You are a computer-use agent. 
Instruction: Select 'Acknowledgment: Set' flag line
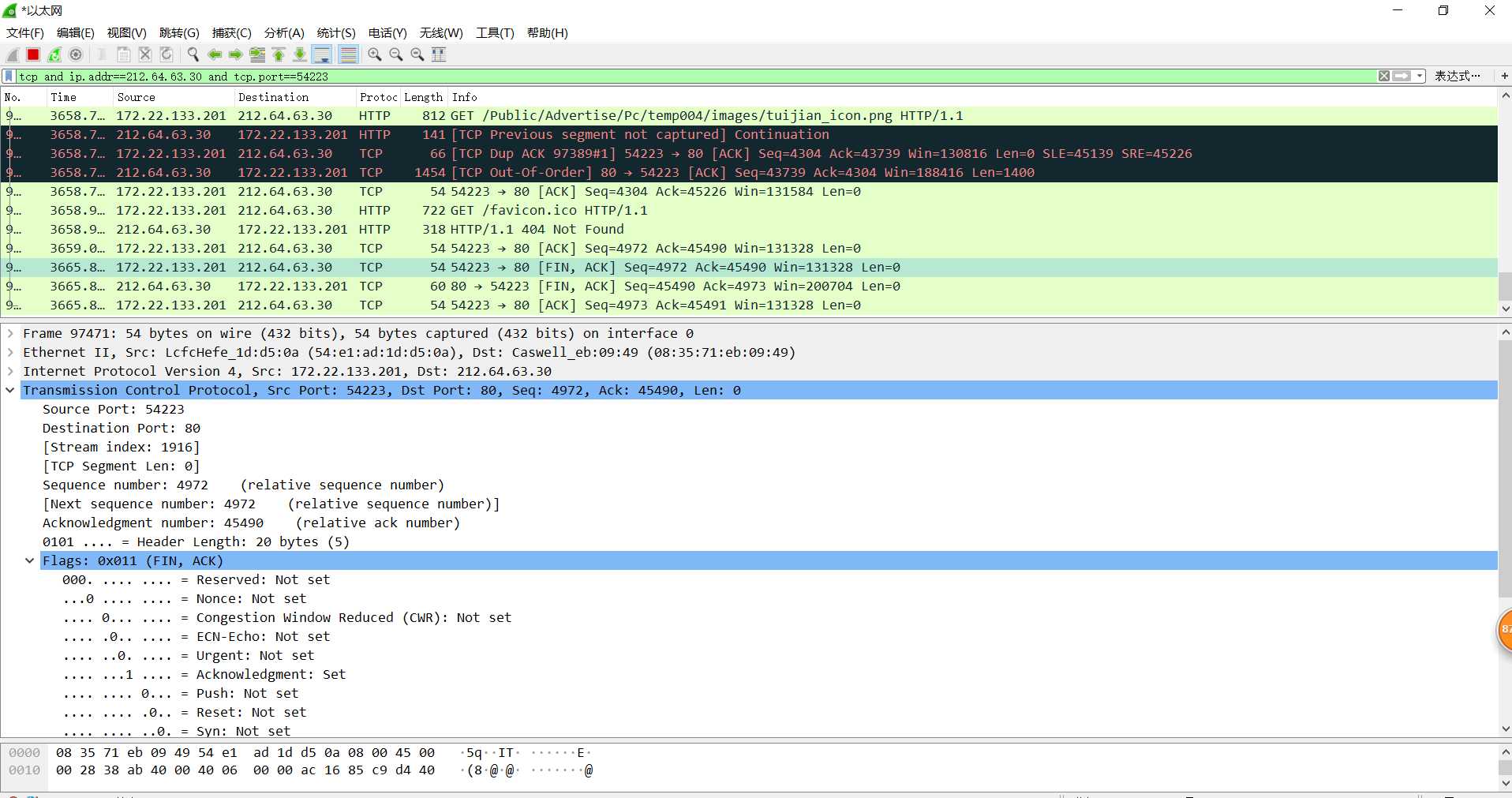click(204, 674)
